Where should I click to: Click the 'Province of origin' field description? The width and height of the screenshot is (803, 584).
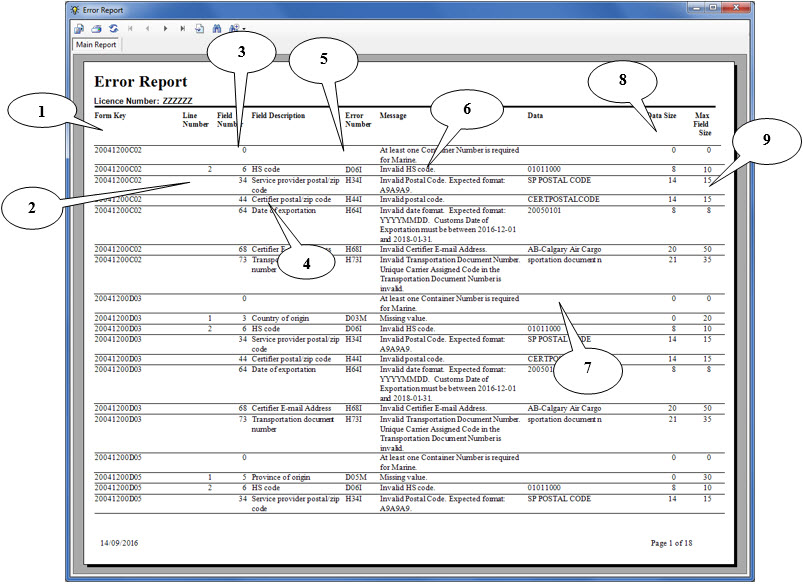(281, 477)
